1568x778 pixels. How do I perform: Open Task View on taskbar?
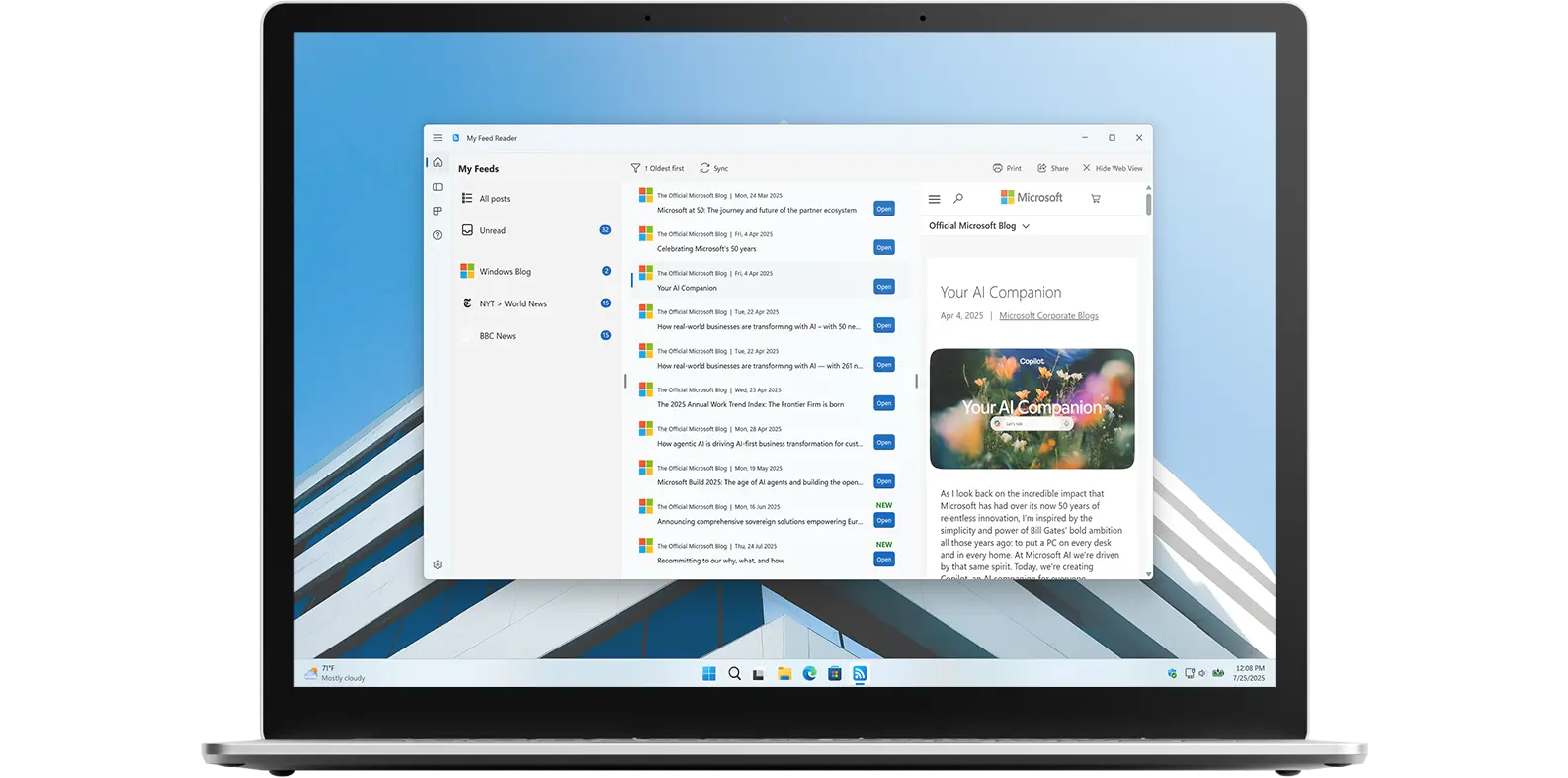pyautogui.click(x=759, y=674)
